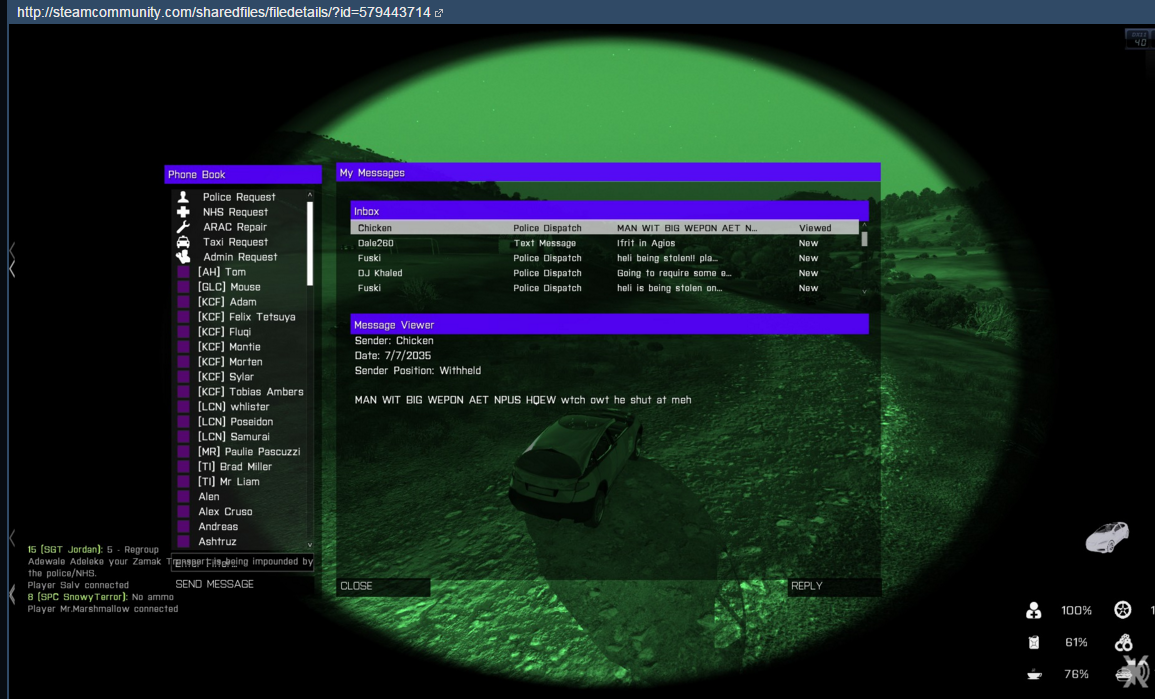Image resolution: width=1155 pixels, height=699 pixels.
Task: Select Fuski 'heli being stolen!! pla...' message
Action: pyautogui.click(x=605, y=258)
